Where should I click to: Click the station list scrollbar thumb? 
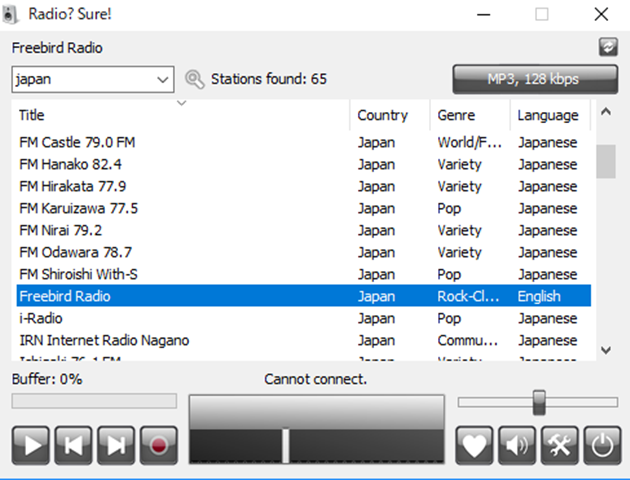point(606,161)
